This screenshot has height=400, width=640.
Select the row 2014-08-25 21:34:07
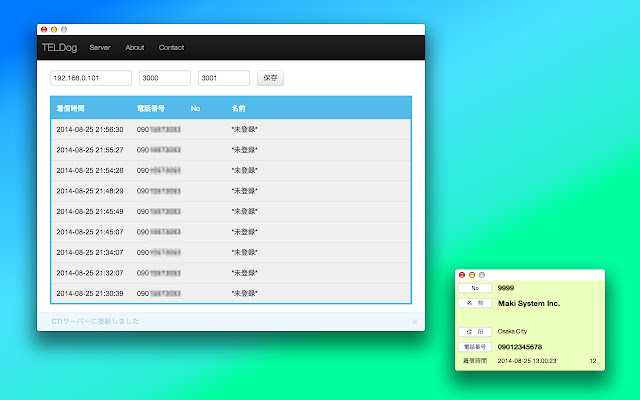(231, 252)
